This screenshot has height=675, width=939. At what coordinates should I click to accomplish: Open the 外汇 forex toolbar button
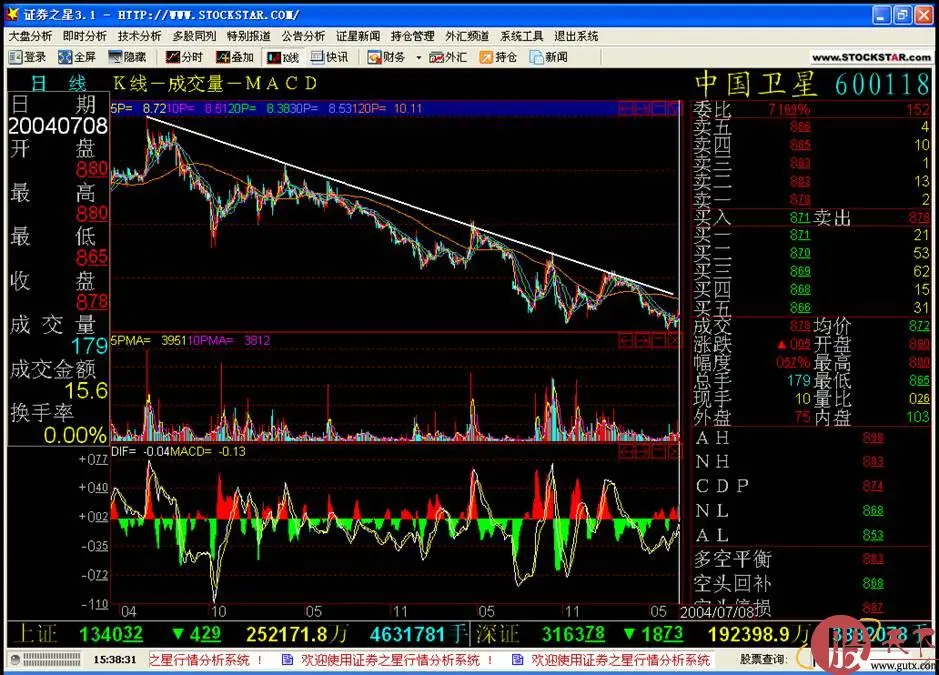[x=448, y=57]
